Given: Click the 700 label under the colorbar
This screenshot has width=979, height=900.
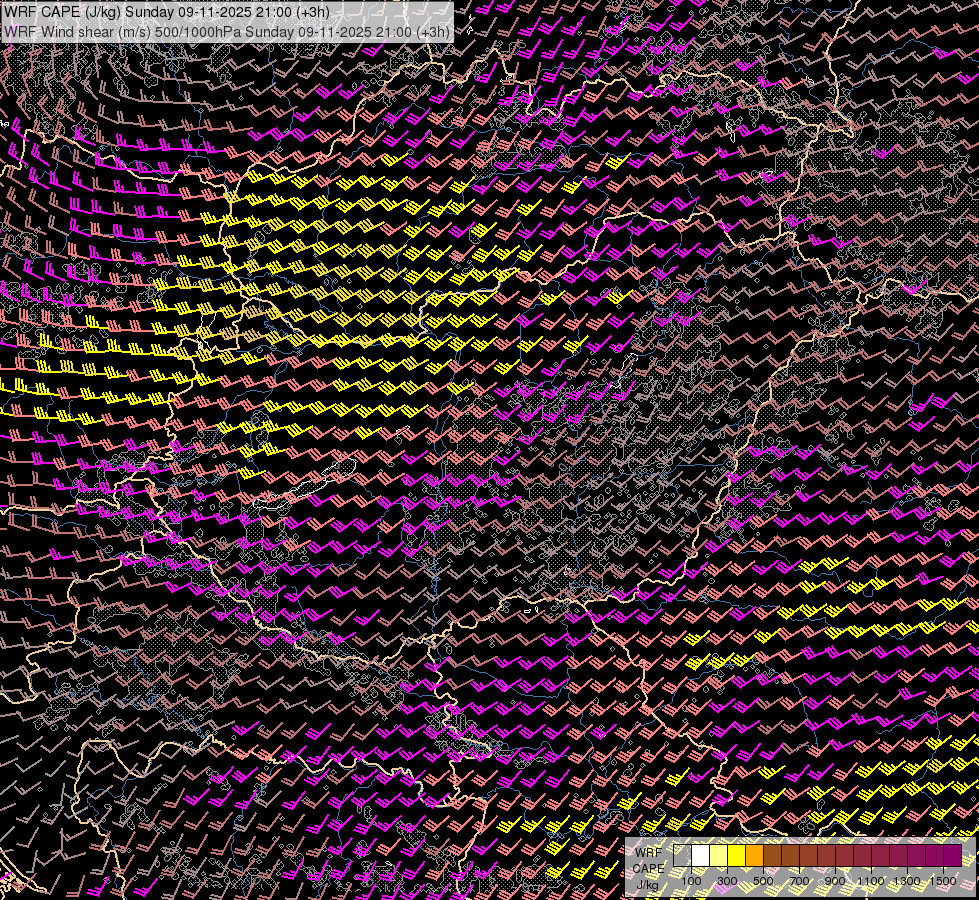Looking at the screenshot, I should [799, 880].
